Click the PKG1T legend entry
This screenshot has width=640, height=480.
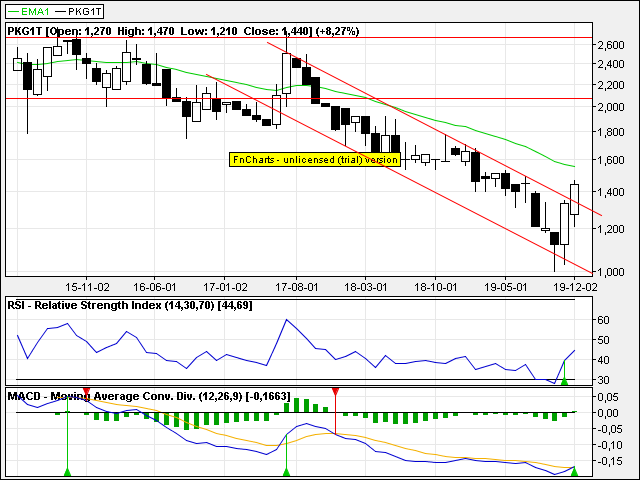click(78, 11)
